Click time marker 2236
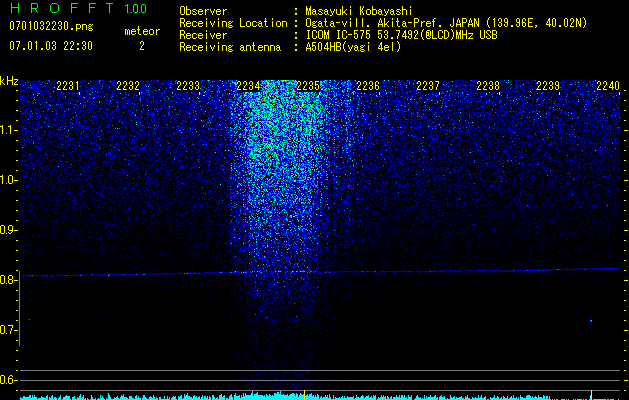The width and height of the screenshot is (629, 400). click(368, 86)
